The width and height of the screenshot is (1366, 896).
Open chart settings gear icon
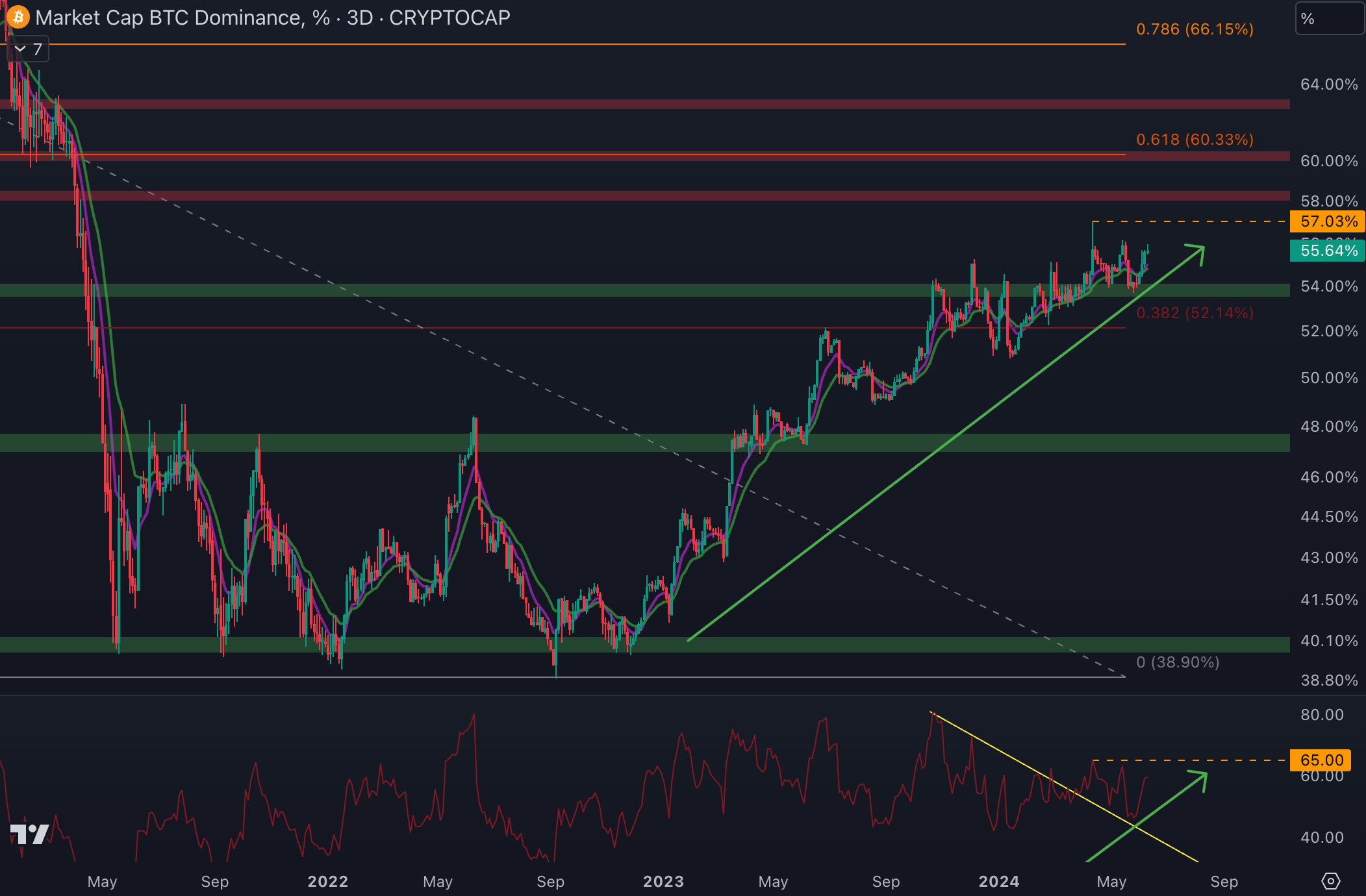[1330, 881]
